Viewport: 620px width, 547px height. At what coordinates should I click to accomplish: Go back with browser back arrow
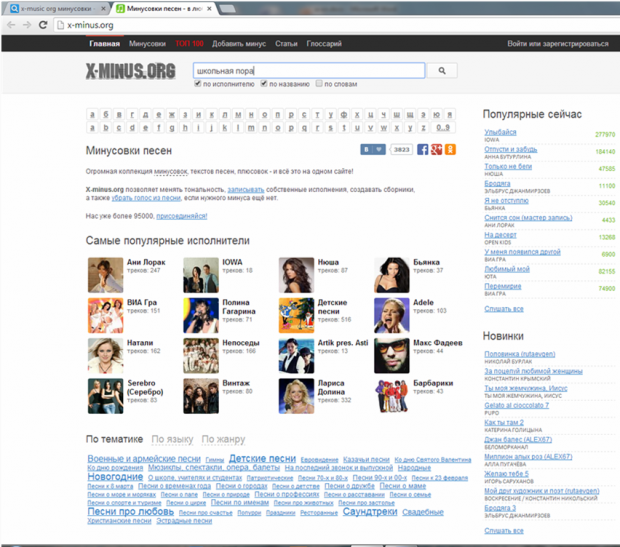pyautogui.click(x=11, y=25)
